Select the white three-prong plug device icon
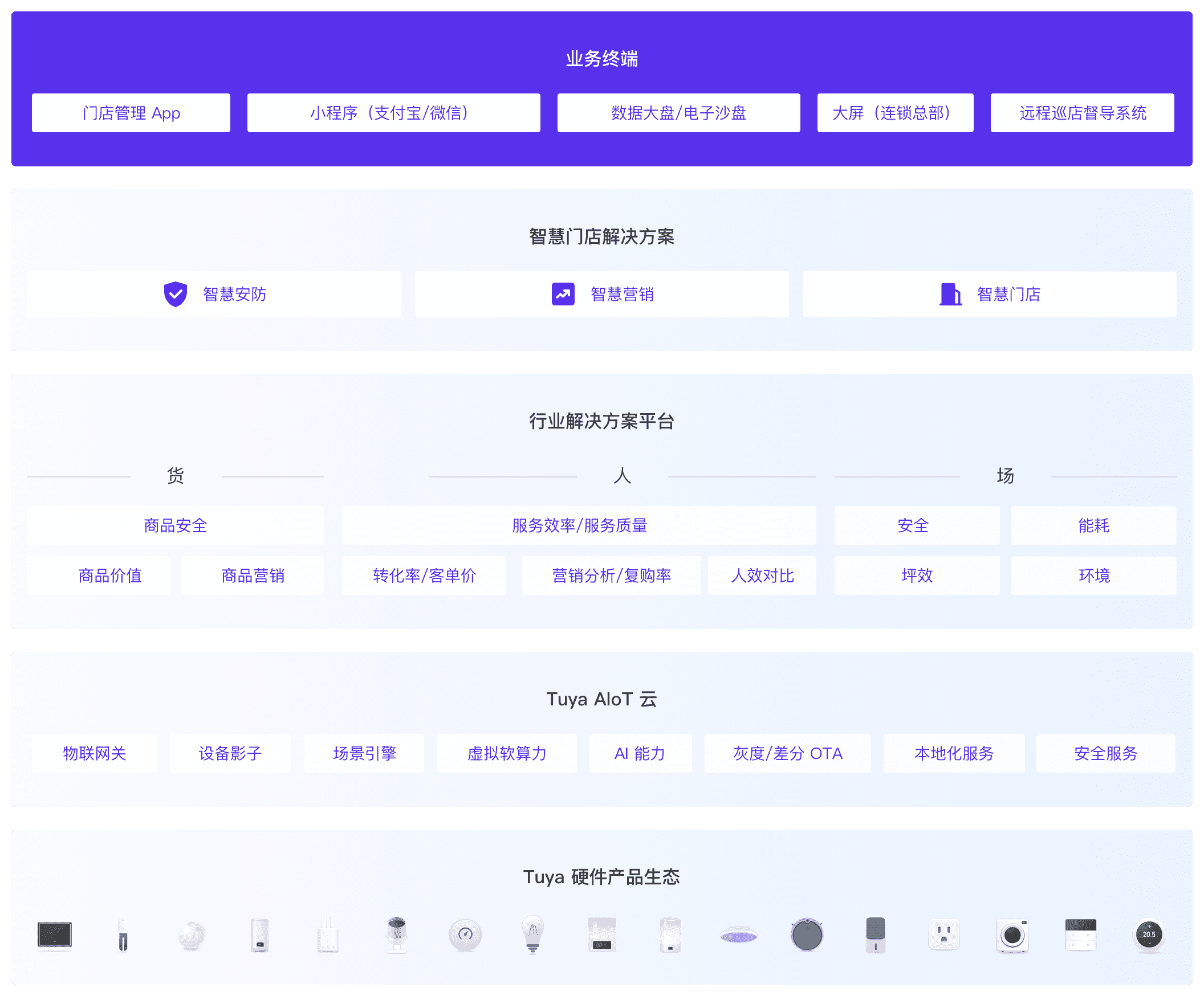1204x996 pixels. pos(328,935)
